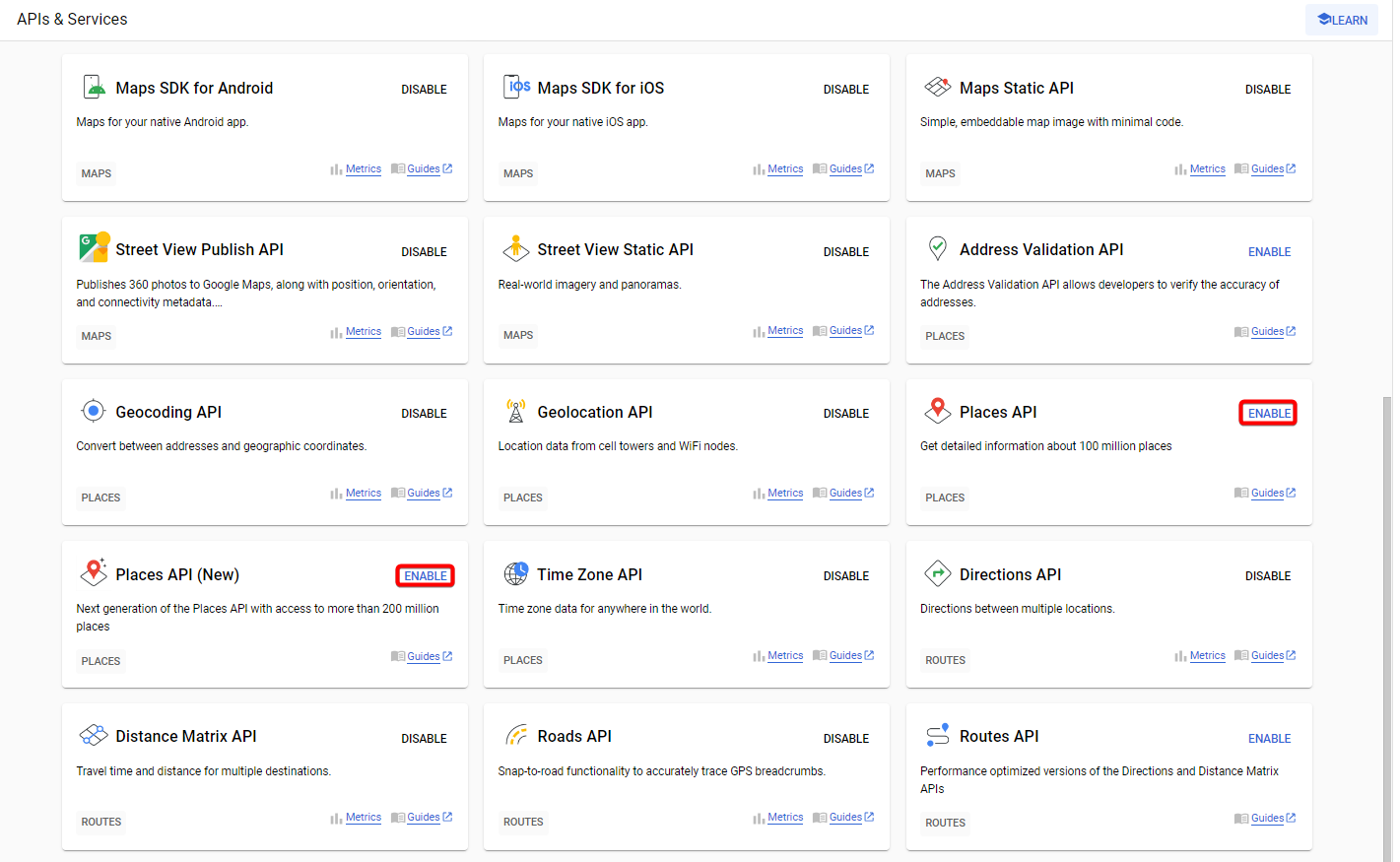
Task: Click the Time Zone API card title
Action: [589, 575]
